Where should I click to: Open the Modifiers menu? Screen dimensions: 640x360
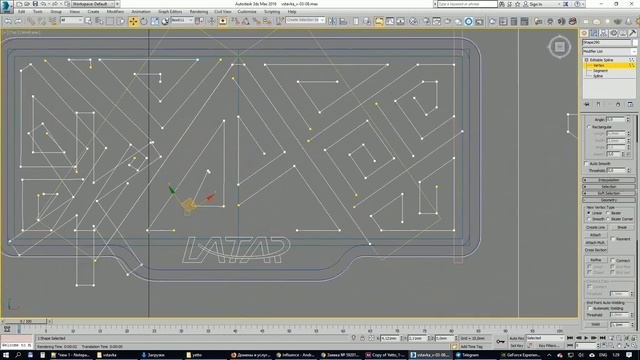(x=115, y=12)
